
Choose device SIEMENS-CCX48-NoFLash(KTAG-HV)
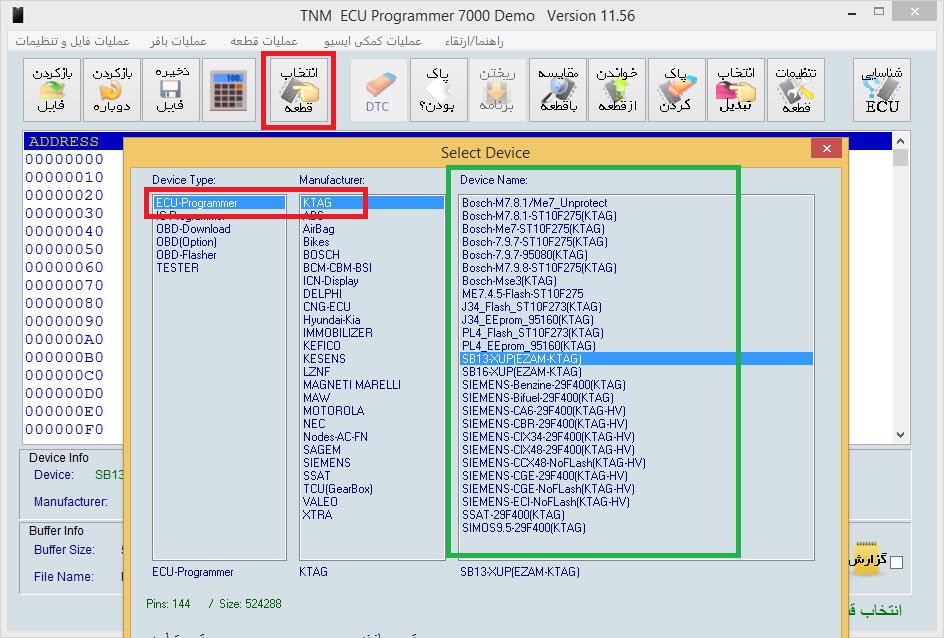553,463
